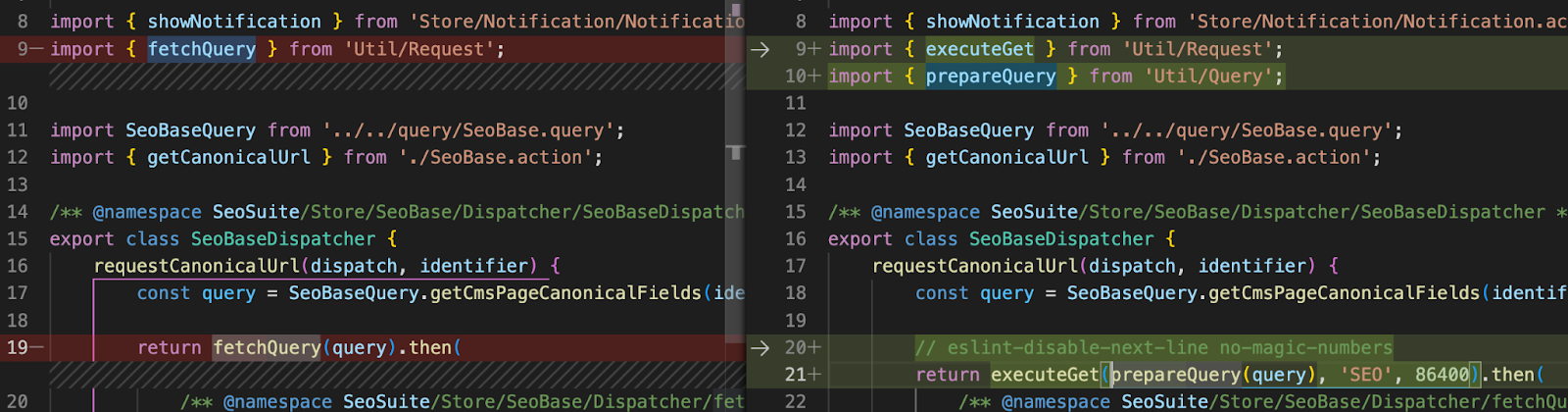Click the 86400 value in the right pane
Viewport: 1568px width, 412px height.
pyautogui.click(x=1442, y=375)
